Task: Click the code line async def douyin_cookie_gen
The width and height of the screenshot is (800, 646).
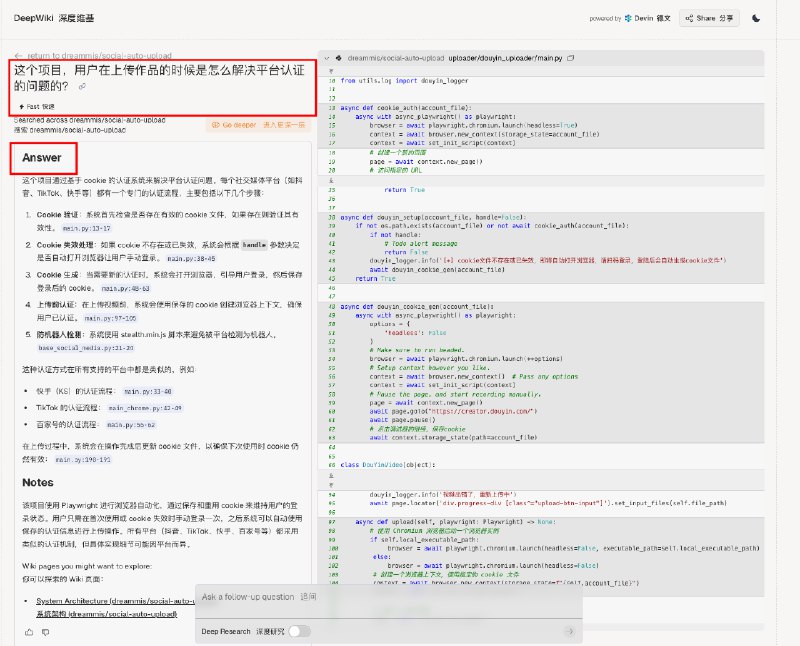Action: point(417,307)
